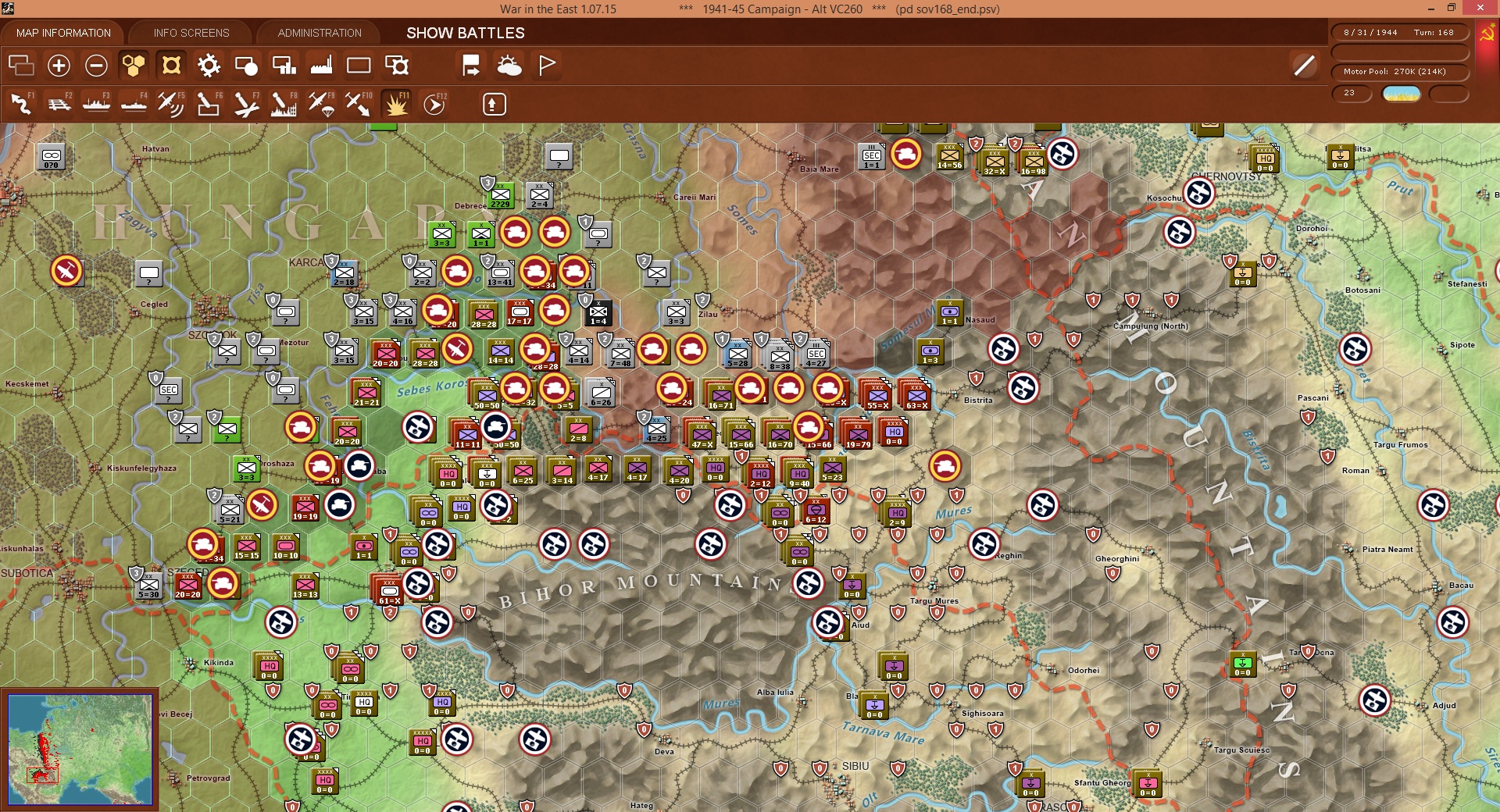Select the Axis counter labeled 13=41
The width and height of the screenshot is (1500, 812).
point(500,272)
